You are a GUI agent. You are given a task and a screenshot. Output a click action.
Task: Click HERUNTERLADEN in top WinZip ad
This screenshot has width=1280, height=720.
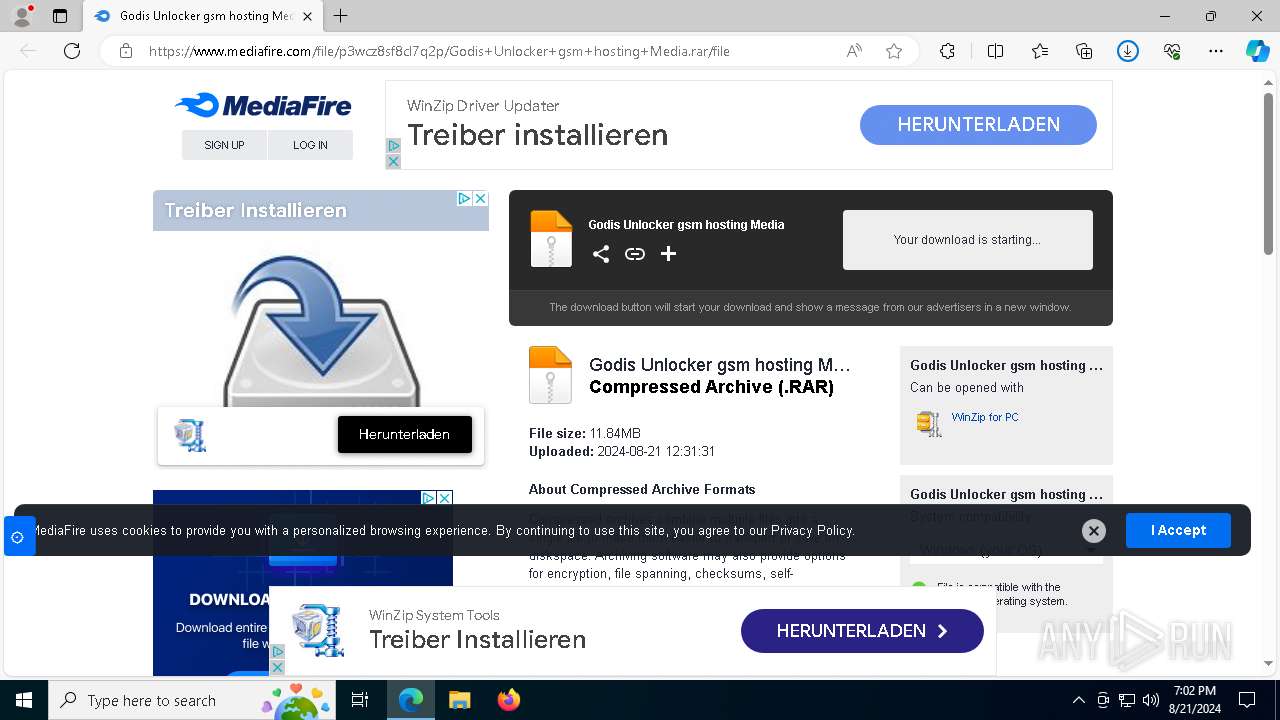978,125
